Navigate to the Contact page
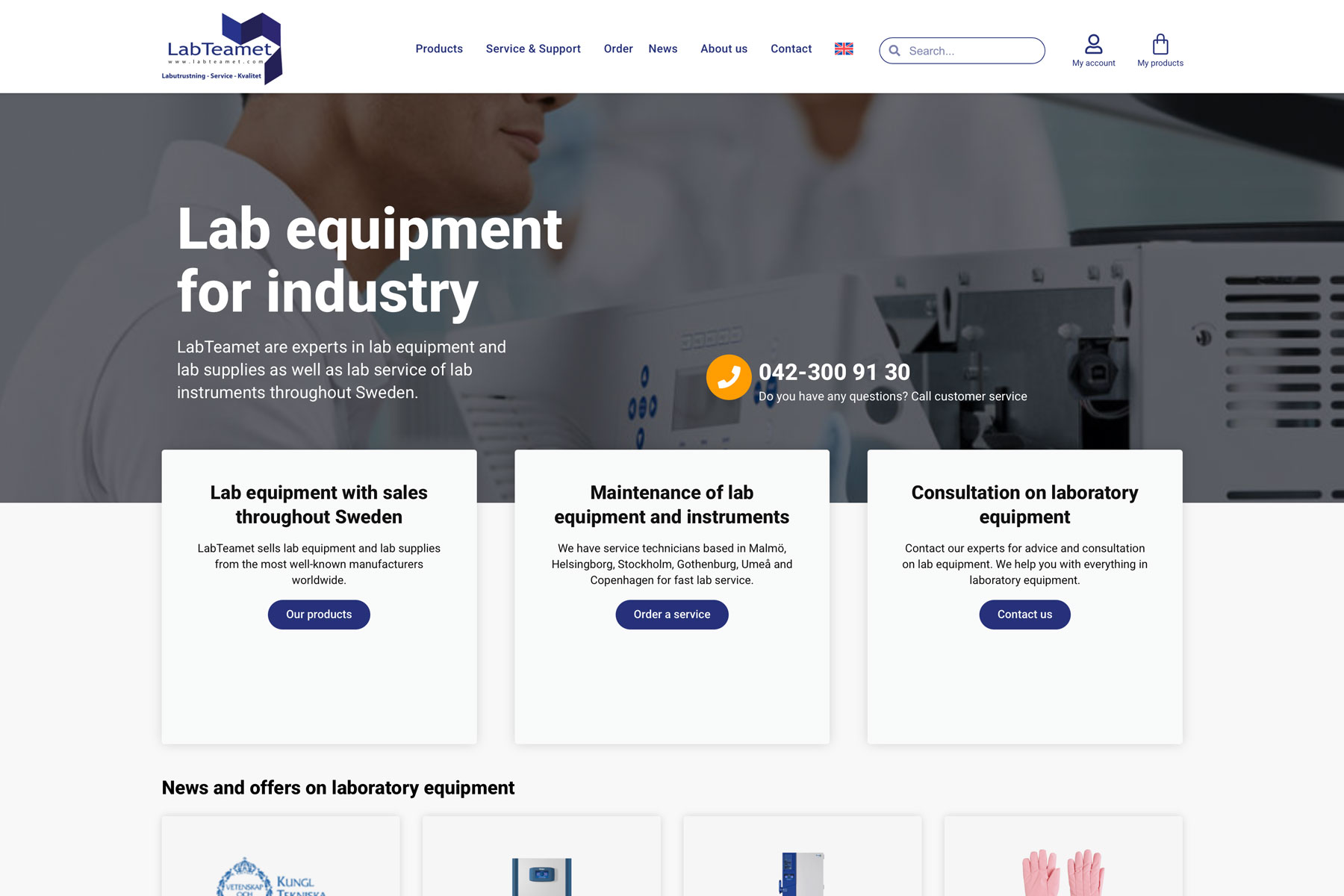Screen dimensions: 1344x896 [791, 49]
